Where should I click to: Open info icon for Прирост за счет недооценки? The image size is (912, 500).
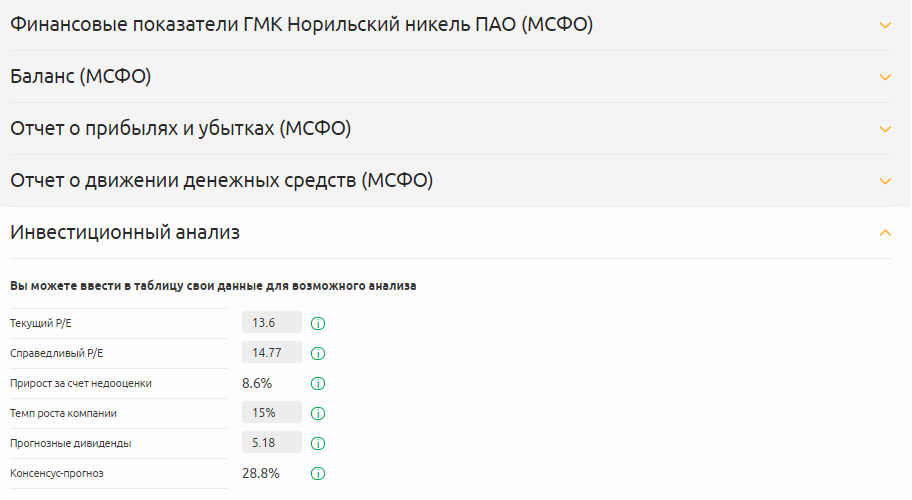(319, 383)
